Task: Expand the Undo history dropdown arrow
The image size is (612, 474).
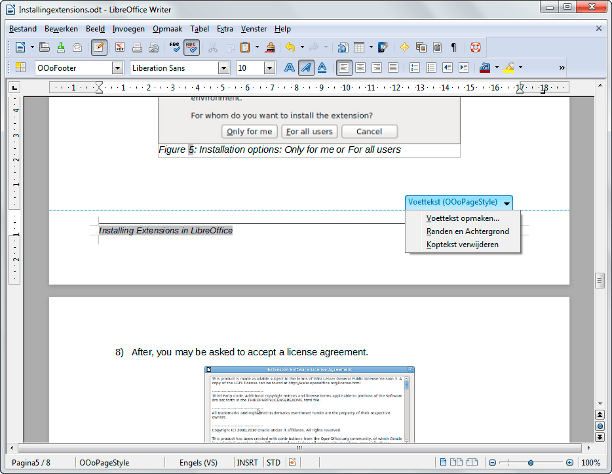Action: 302,48
